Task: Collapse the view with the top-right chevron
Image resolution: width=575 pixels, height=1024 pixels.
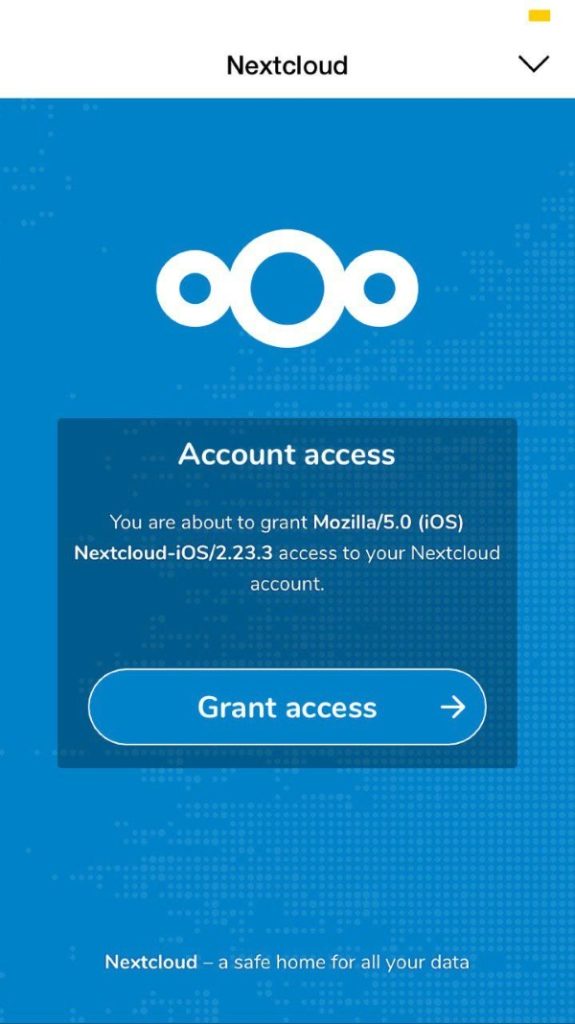Action: click(x=534, y=64)
